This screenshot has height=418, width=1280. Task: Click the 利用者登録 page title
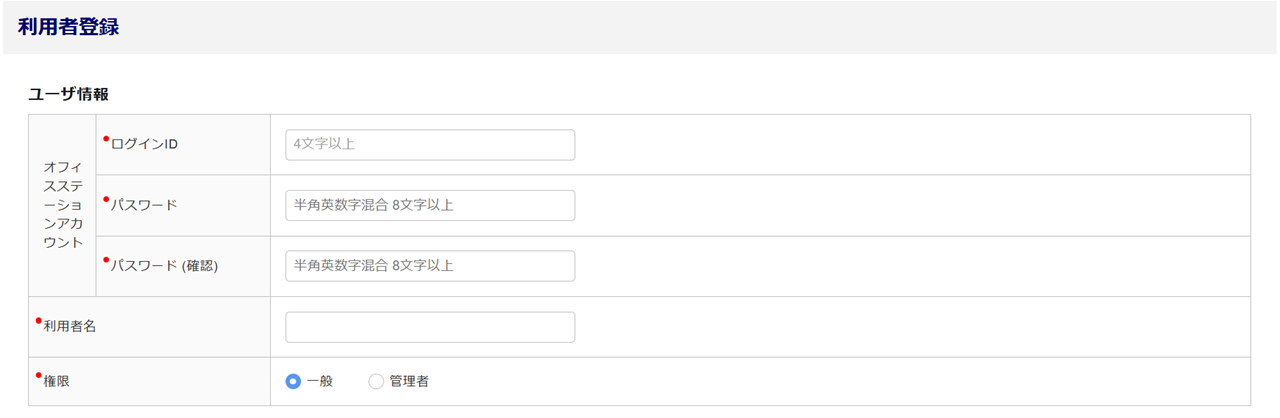(x=68, y=27)
